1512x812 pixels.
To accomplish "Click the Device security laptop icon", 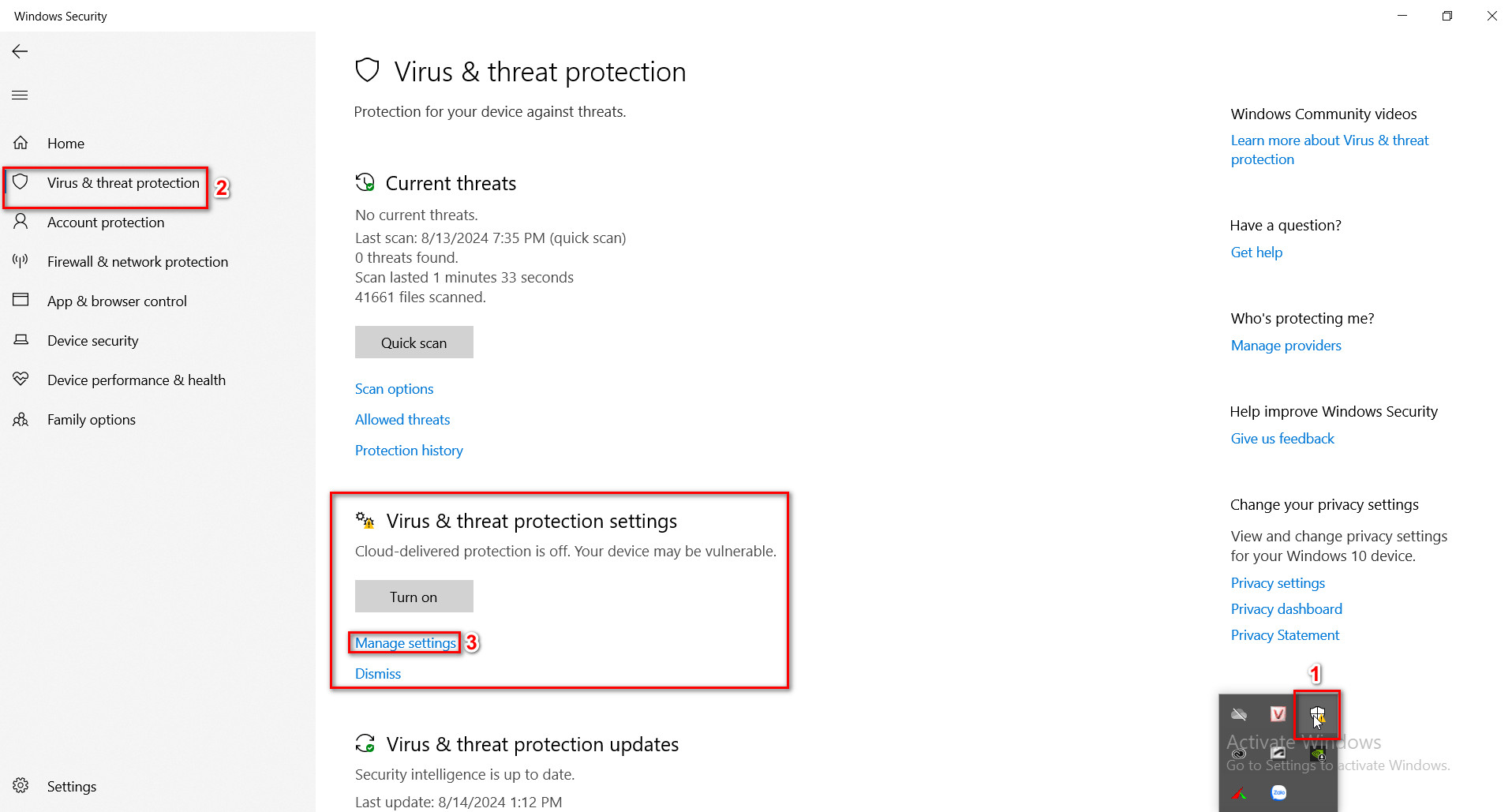I will 21,340.
